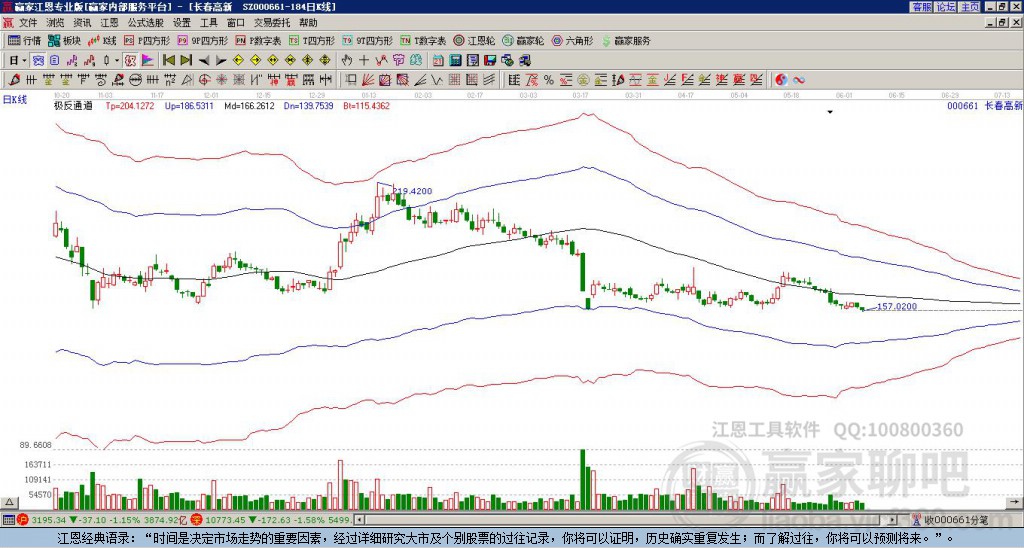Click the percent % retracement tool

549,80
